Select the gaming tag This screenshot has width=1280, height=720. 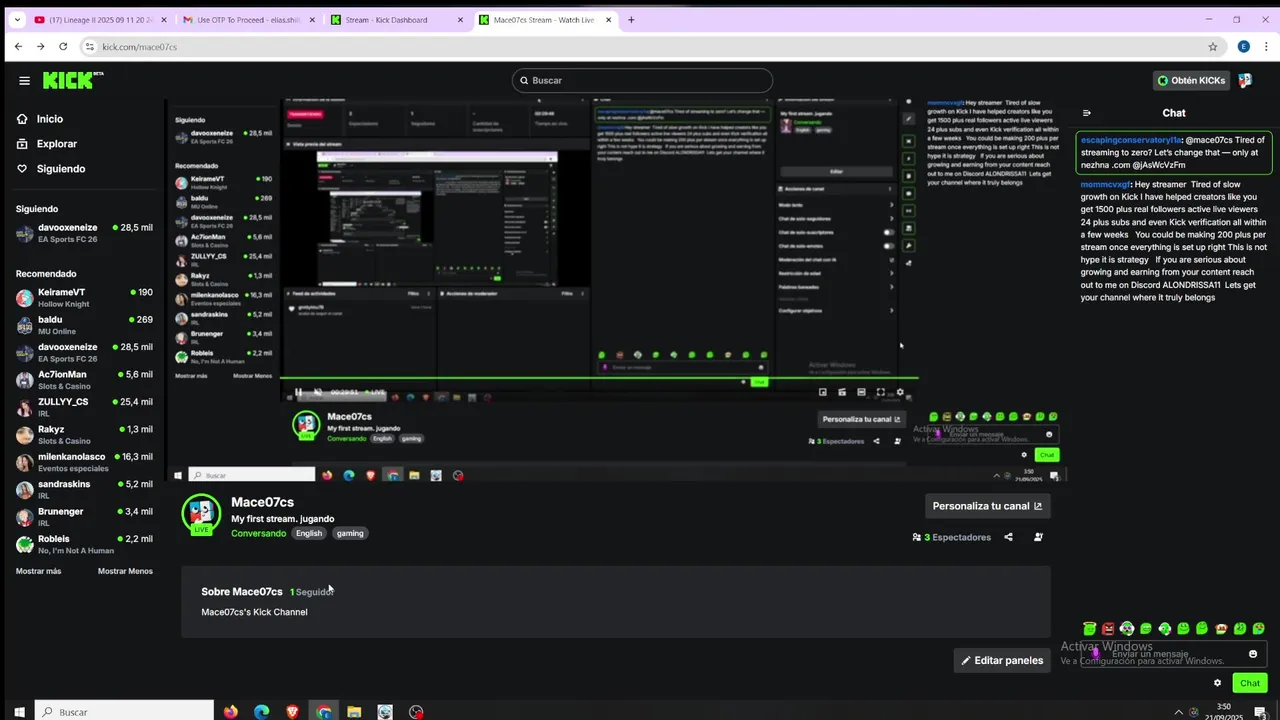pyautogui.click(x=350, y=533)
